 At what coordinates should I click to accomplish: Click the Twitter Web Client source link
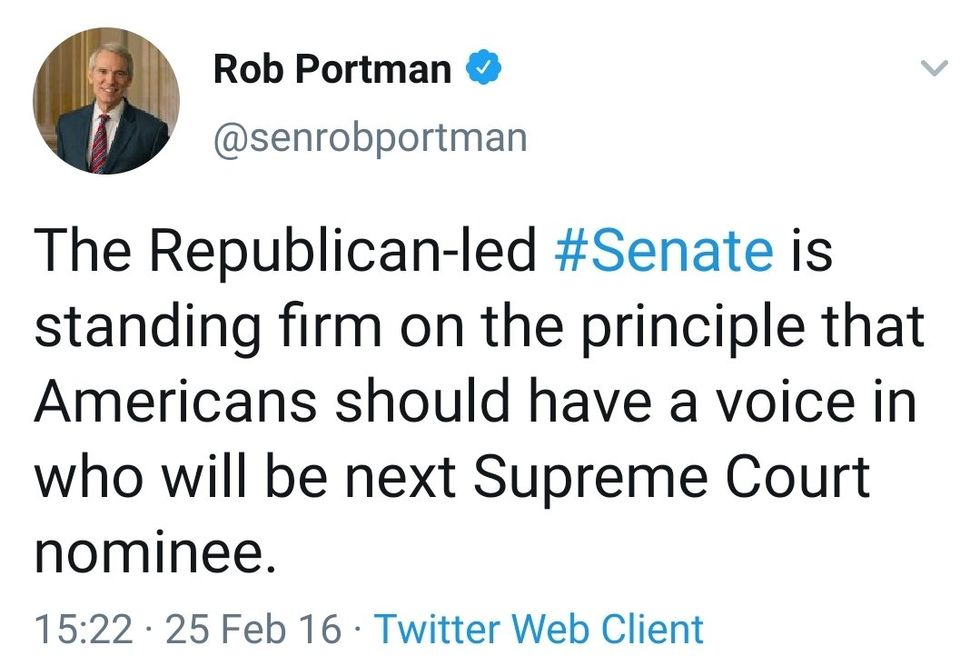(x=539, y=629)
